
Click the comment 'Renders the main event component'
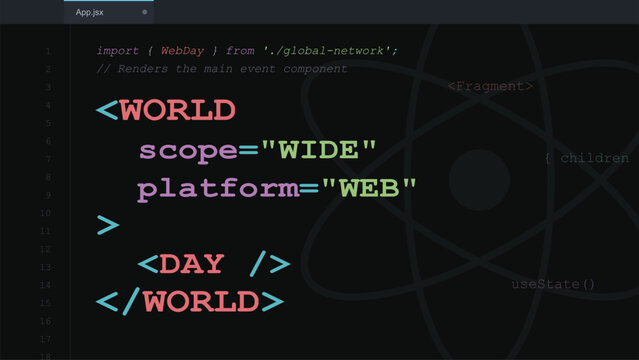coord(232,68)
